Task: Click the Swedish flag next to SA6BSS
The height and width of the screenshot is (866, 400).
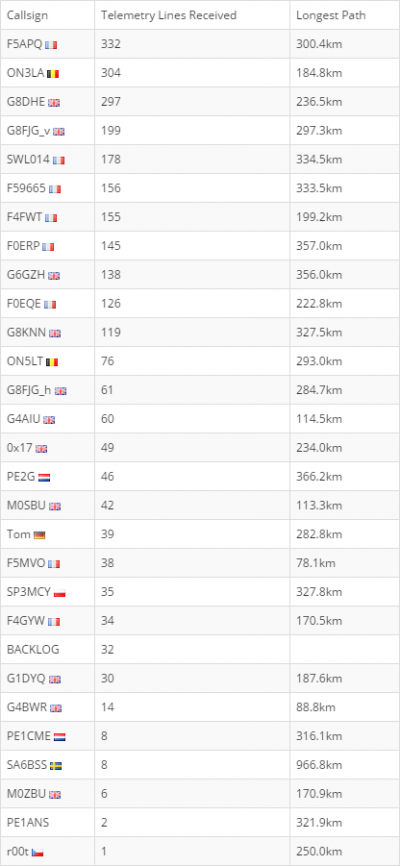Action: [56, 765]
